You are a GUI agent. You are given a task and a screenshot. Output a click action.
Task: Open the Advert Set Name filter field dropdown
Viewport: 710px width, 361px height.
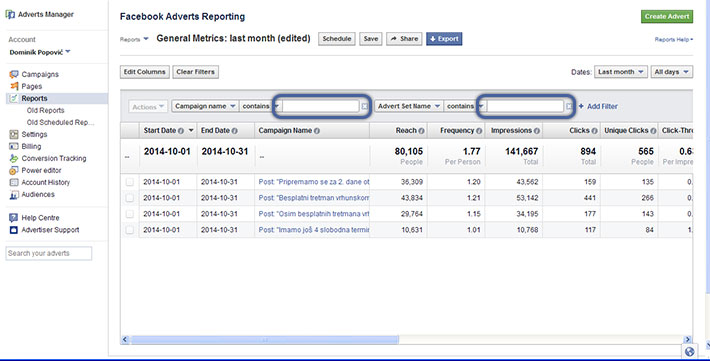[x=409, y=106]
